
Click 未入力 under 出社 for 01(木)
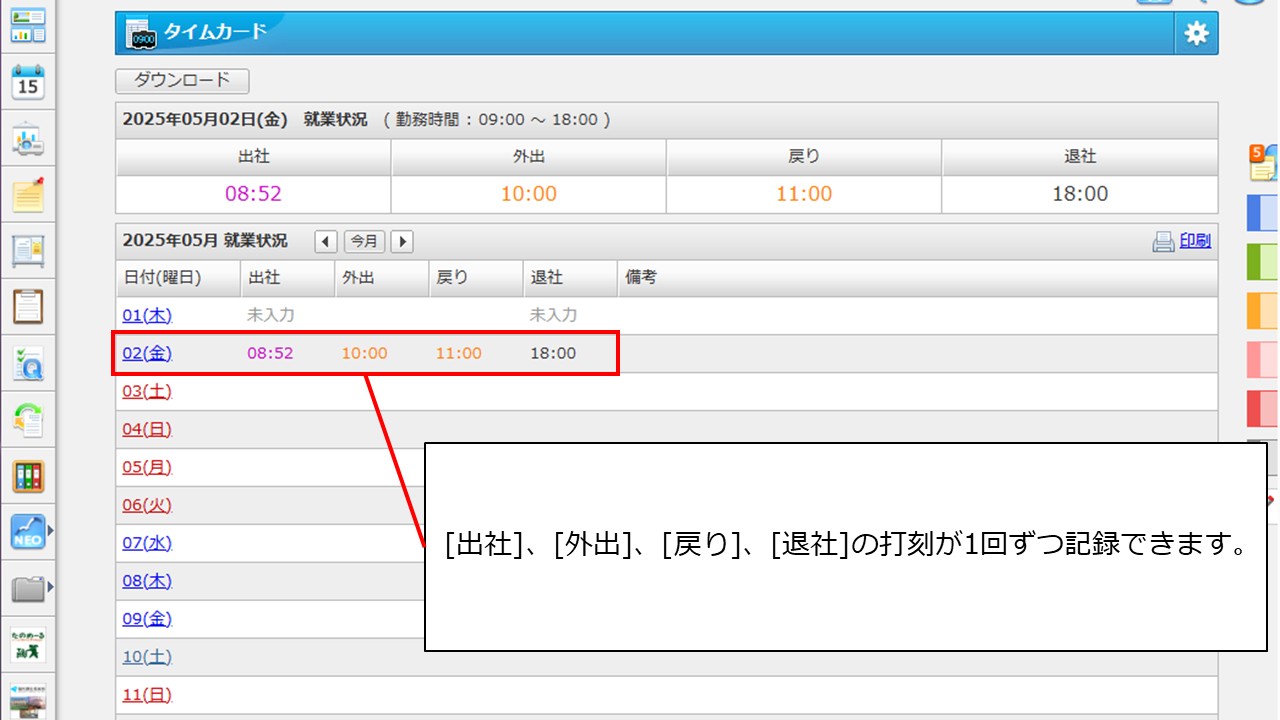click(x=271, y=315)
